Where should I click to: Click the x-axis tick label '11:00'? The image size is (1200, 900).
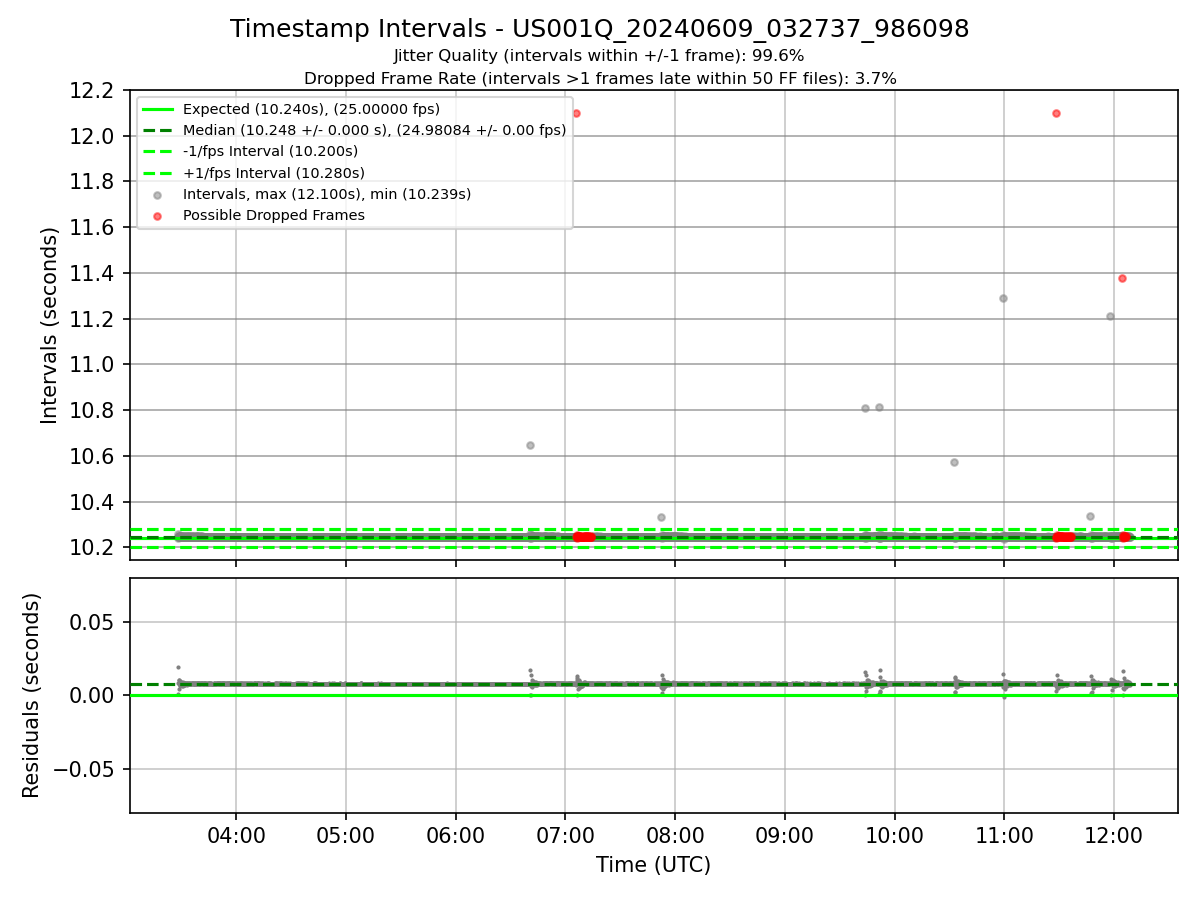[x=1004, y=834]
